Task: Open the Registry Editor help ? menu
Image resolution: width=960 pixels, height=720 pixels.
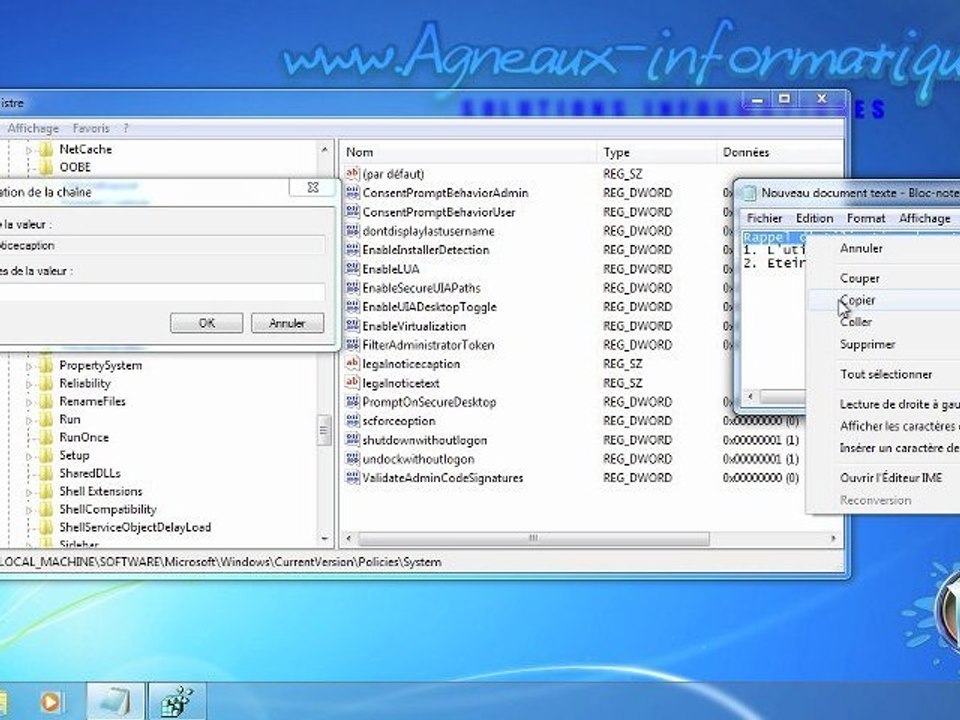Action: click(x=126, y=128)
